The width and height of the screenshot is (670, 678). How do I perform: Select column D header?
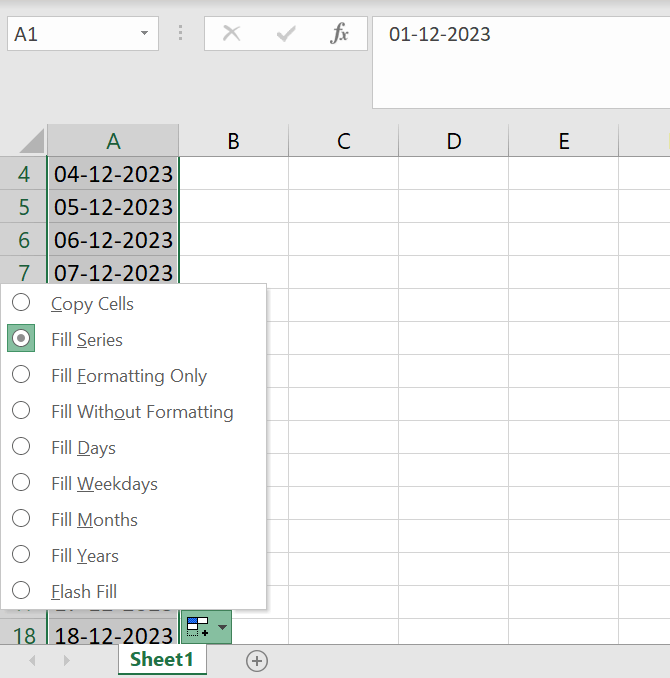[453, 141]
